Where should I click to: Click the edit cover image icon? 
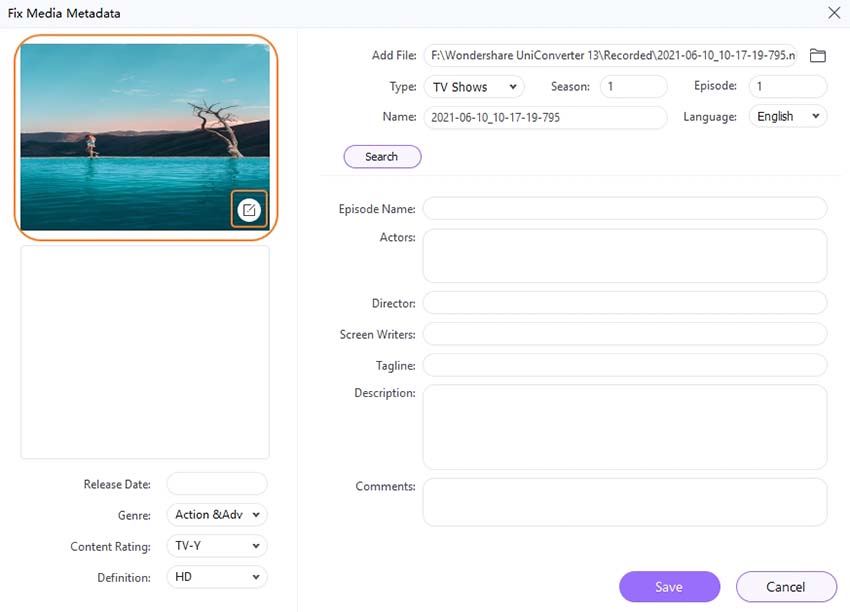(249, 209)
